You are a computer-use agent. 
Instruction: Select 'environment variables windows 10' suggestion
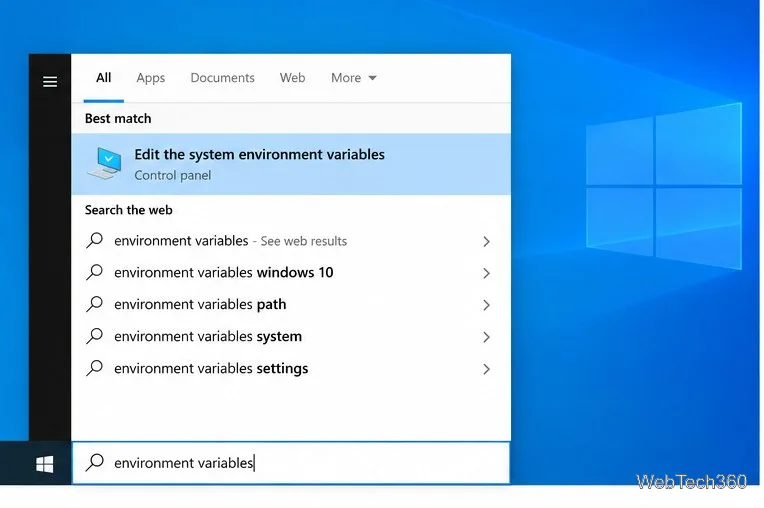pyautogui.click(x=291, y=272)
